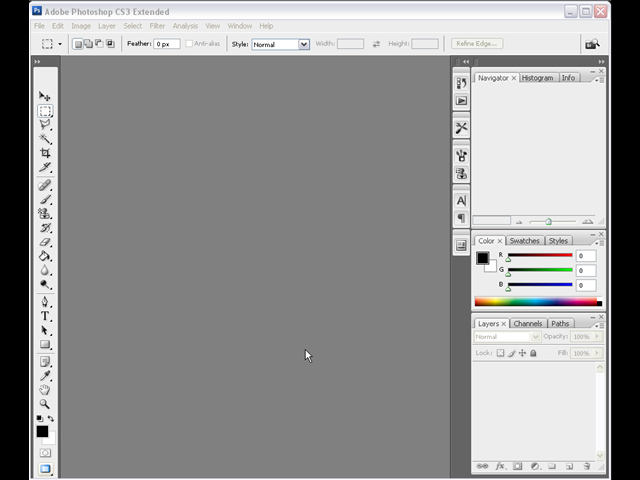The height and width of the screenshot is (480, 640).
Task: Select the Slice tool
Action: 45,167
